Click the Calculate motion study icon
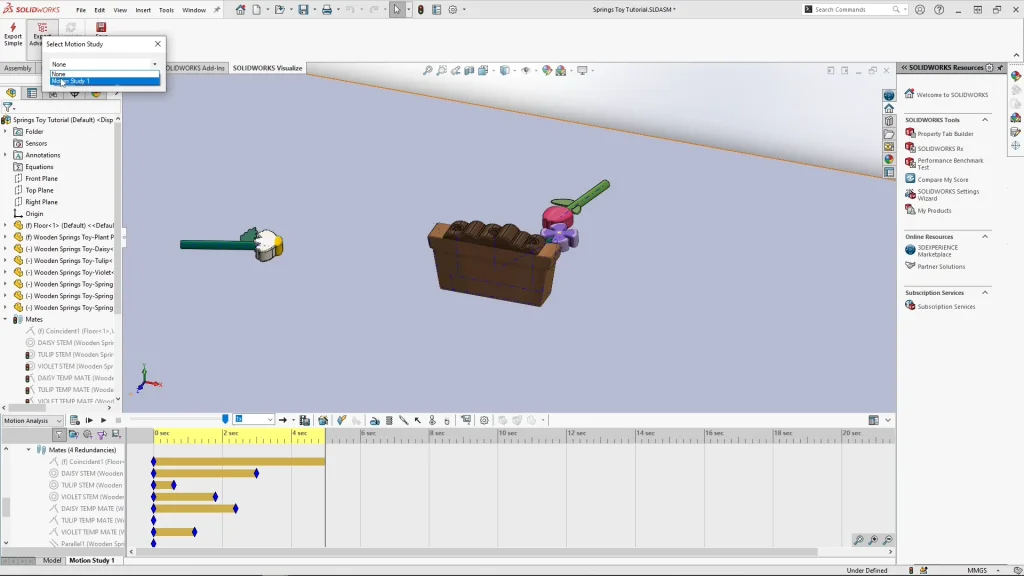 click(x=75, y=420)
